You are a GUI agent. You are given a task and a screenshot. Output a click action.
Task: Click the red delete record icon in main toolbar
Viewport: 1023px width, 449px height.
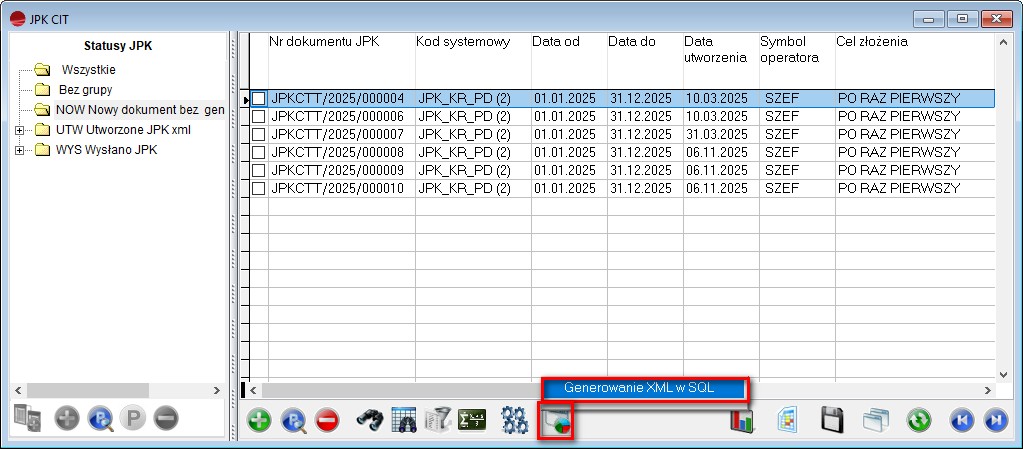(327, 420)
